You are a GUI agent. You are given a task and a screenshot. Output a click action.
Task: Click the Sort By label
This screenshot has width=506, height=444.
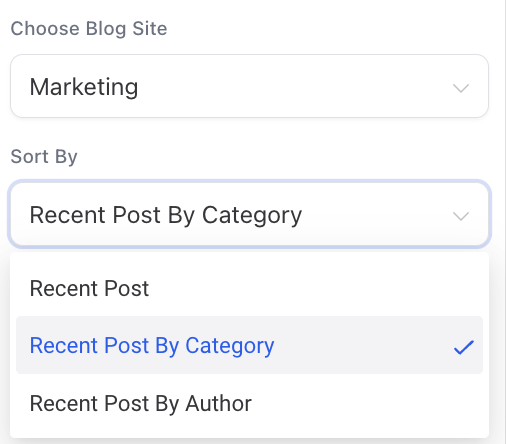44,157
